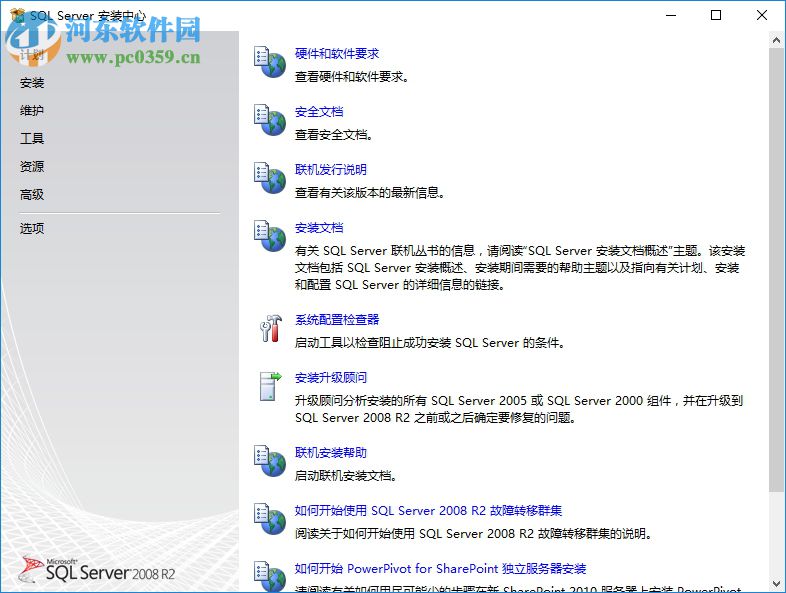Image resolution: width=786 pixels, height=593 pixels.
Task: Click the text 查看有关该版本的最新信息。
Action: click(x=370, y=192)
